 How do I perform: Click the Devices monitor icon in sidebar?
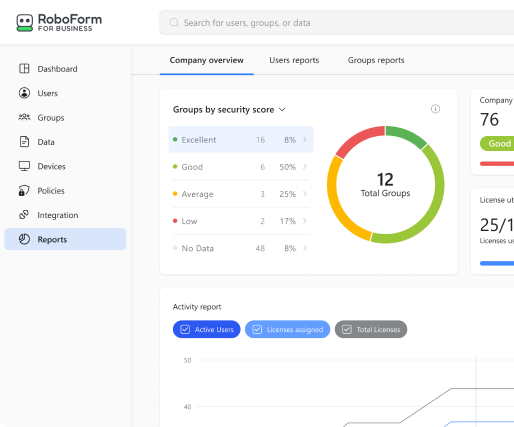[x=24, y=166]
